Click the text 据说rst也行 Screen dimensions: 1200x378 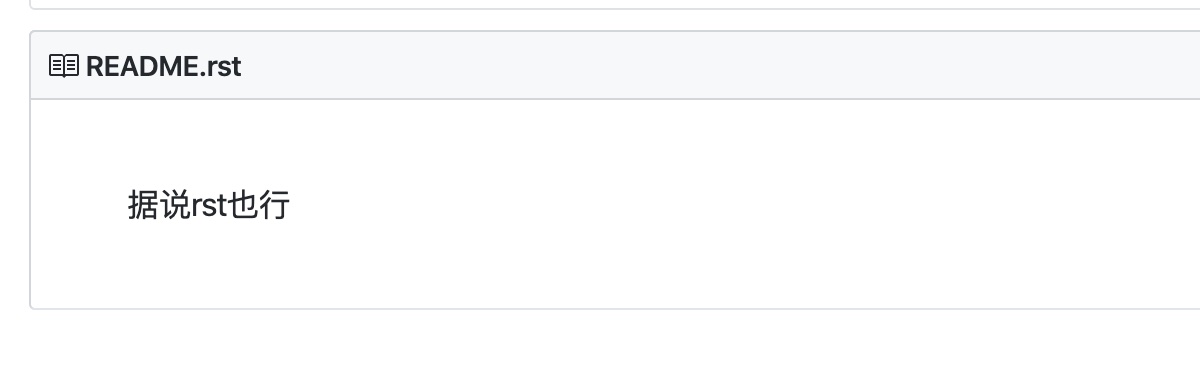coord(209,205)
